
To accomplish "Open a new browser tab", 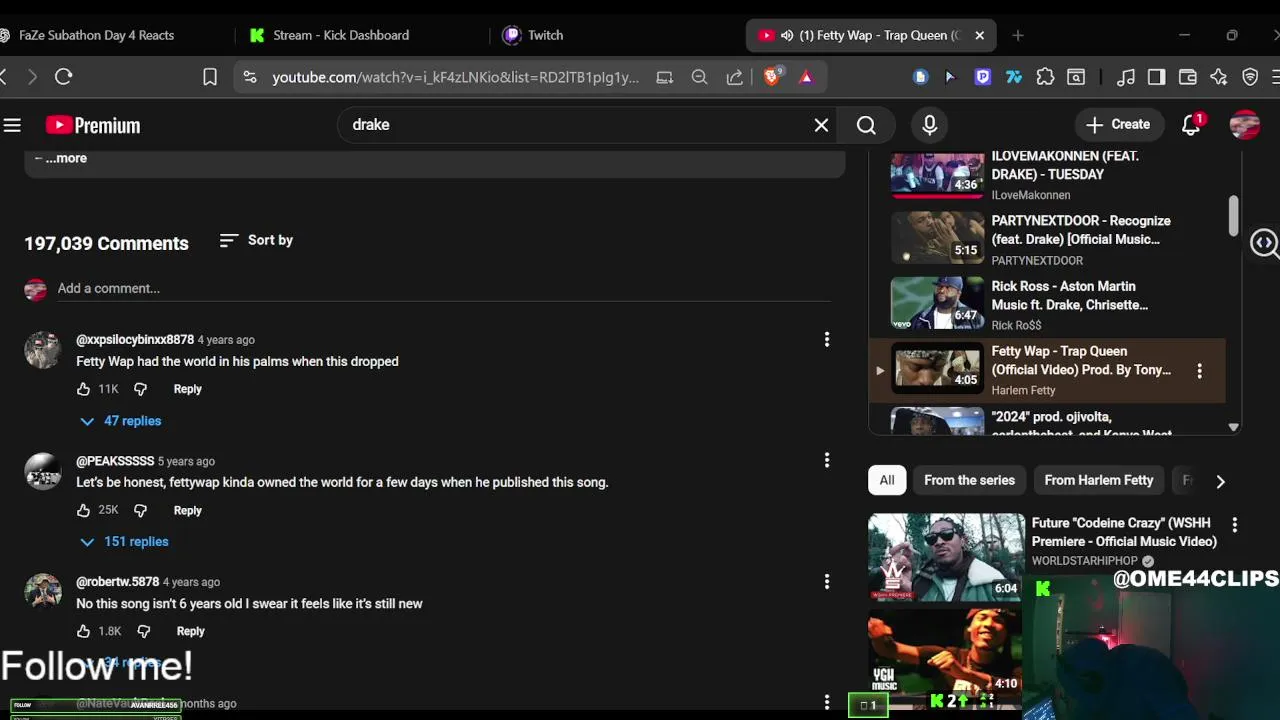I will coord(1018,35).
